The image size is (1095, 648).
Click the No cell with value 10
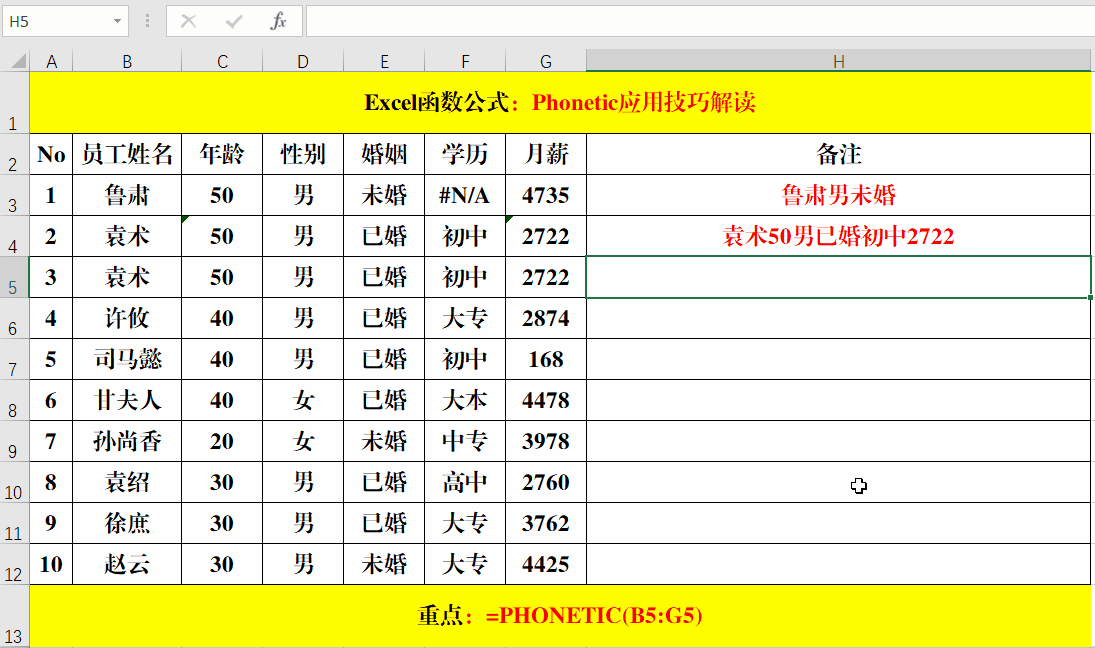point(51,564)
